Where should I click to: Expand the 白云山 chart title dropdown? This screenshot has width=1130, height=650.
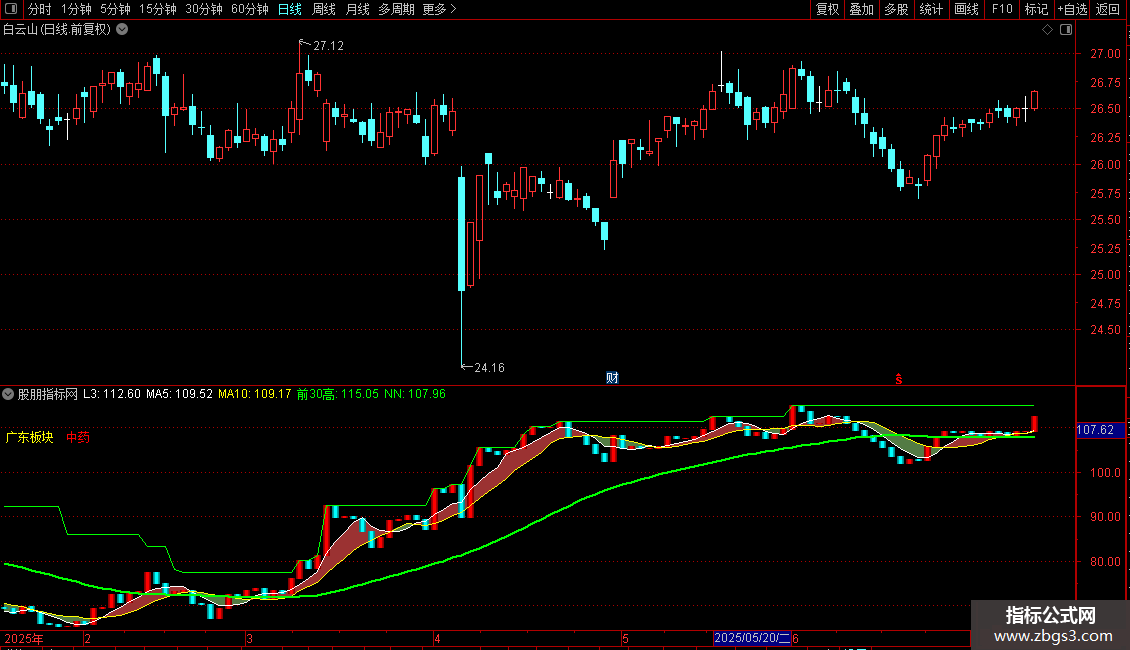pyautogui.click(x=123, y=30)
